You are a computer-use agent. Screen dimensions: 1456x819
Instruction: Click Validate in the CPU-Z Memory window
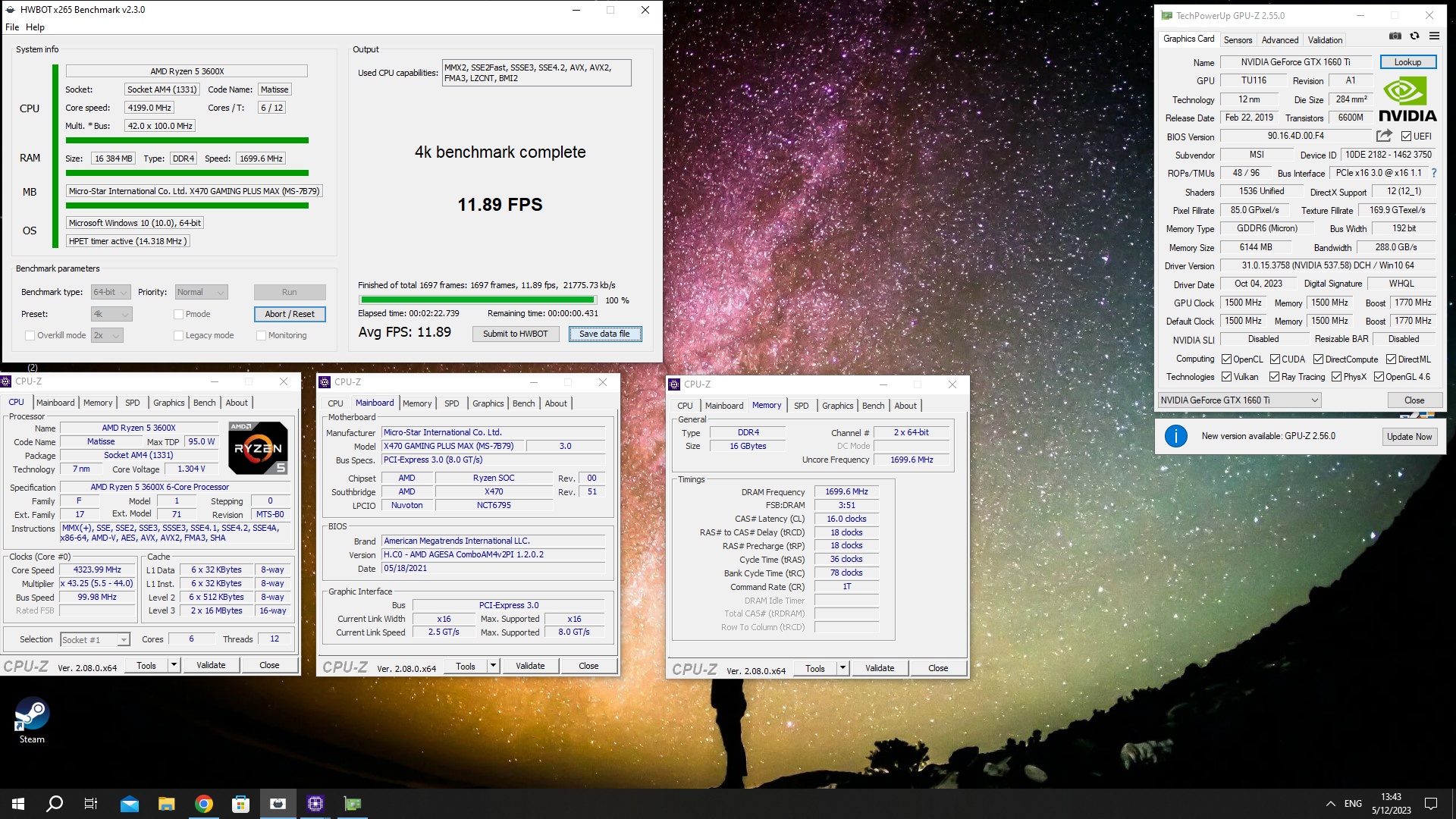point(879,668)
